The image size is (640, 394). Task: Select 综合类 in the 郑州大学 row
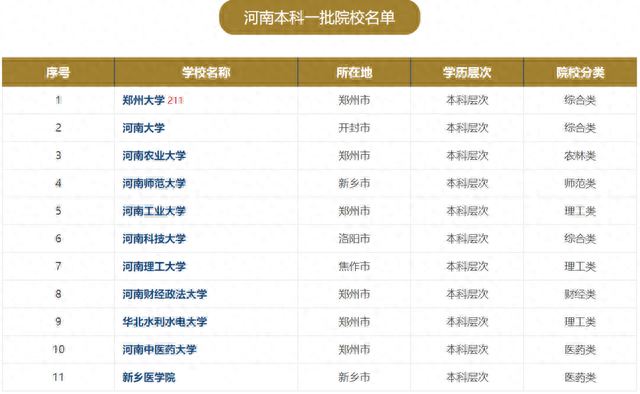[580, 100]
